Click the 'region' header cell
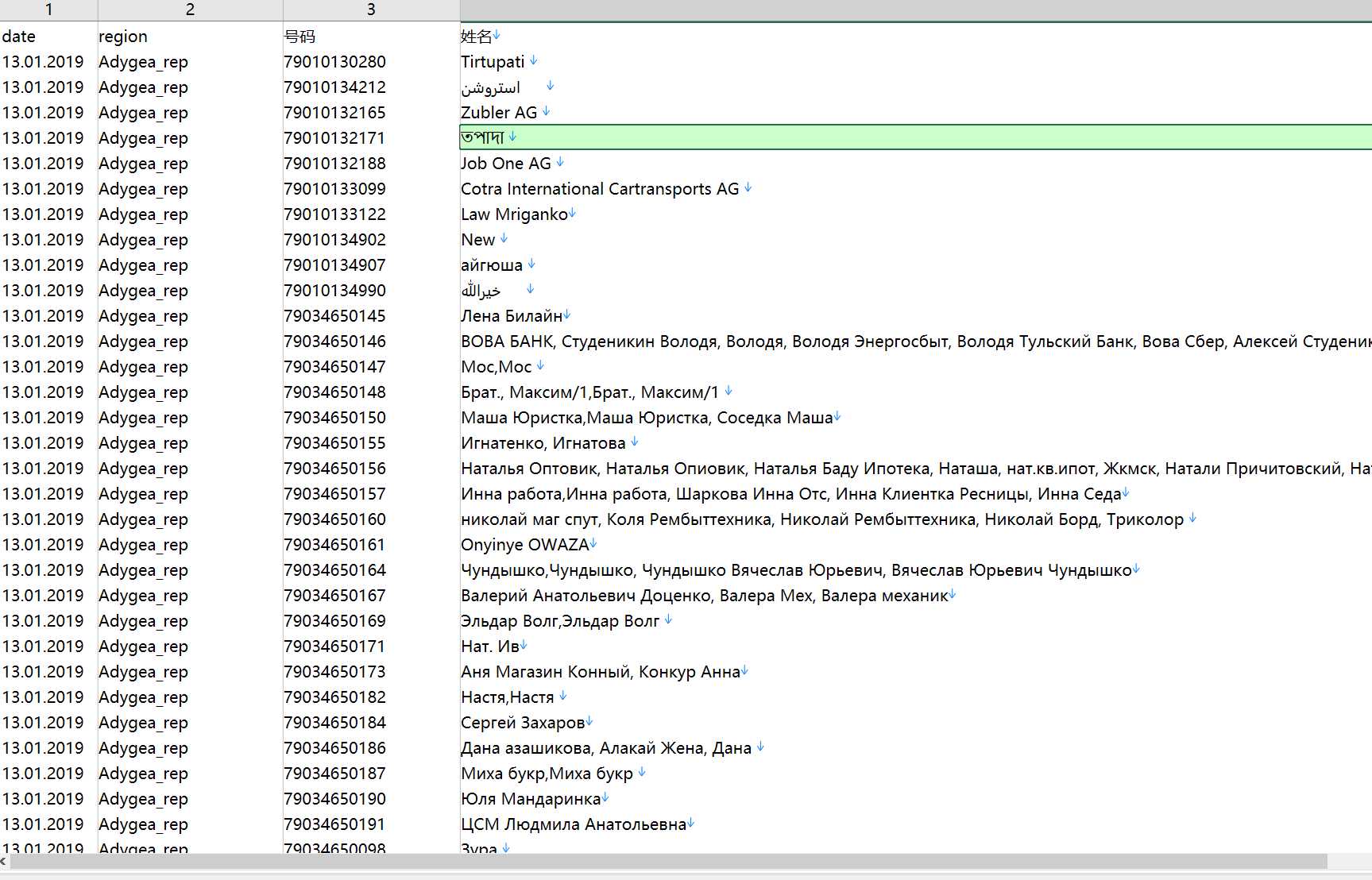Screen dimensions: 1372x880 point(190,37)
